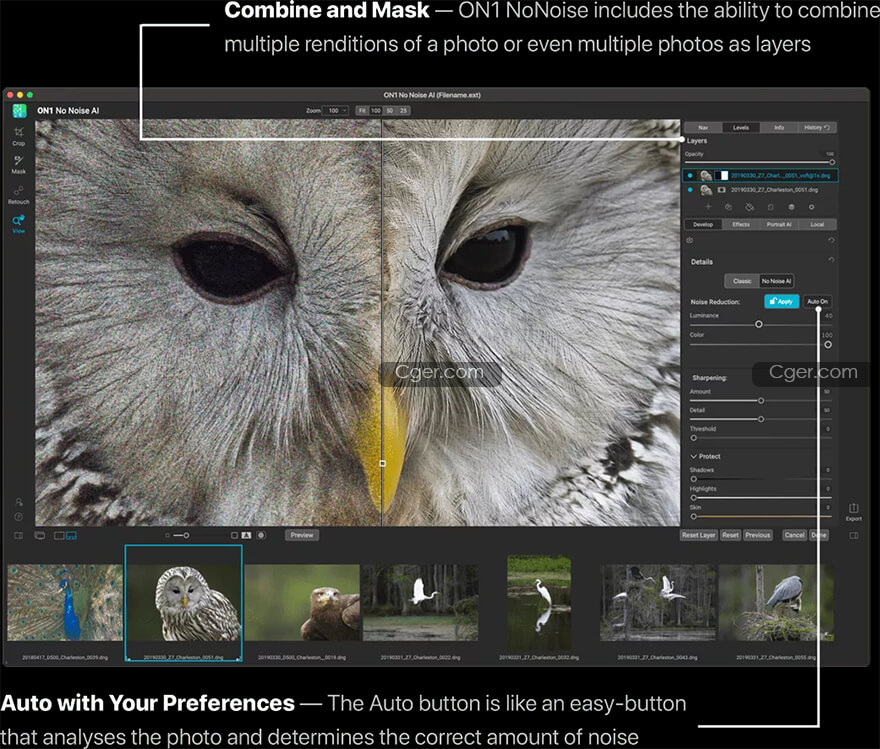This screenshot has width=880, height=749.
Task: Switch to the Effects tab
Action: (741, 224)
